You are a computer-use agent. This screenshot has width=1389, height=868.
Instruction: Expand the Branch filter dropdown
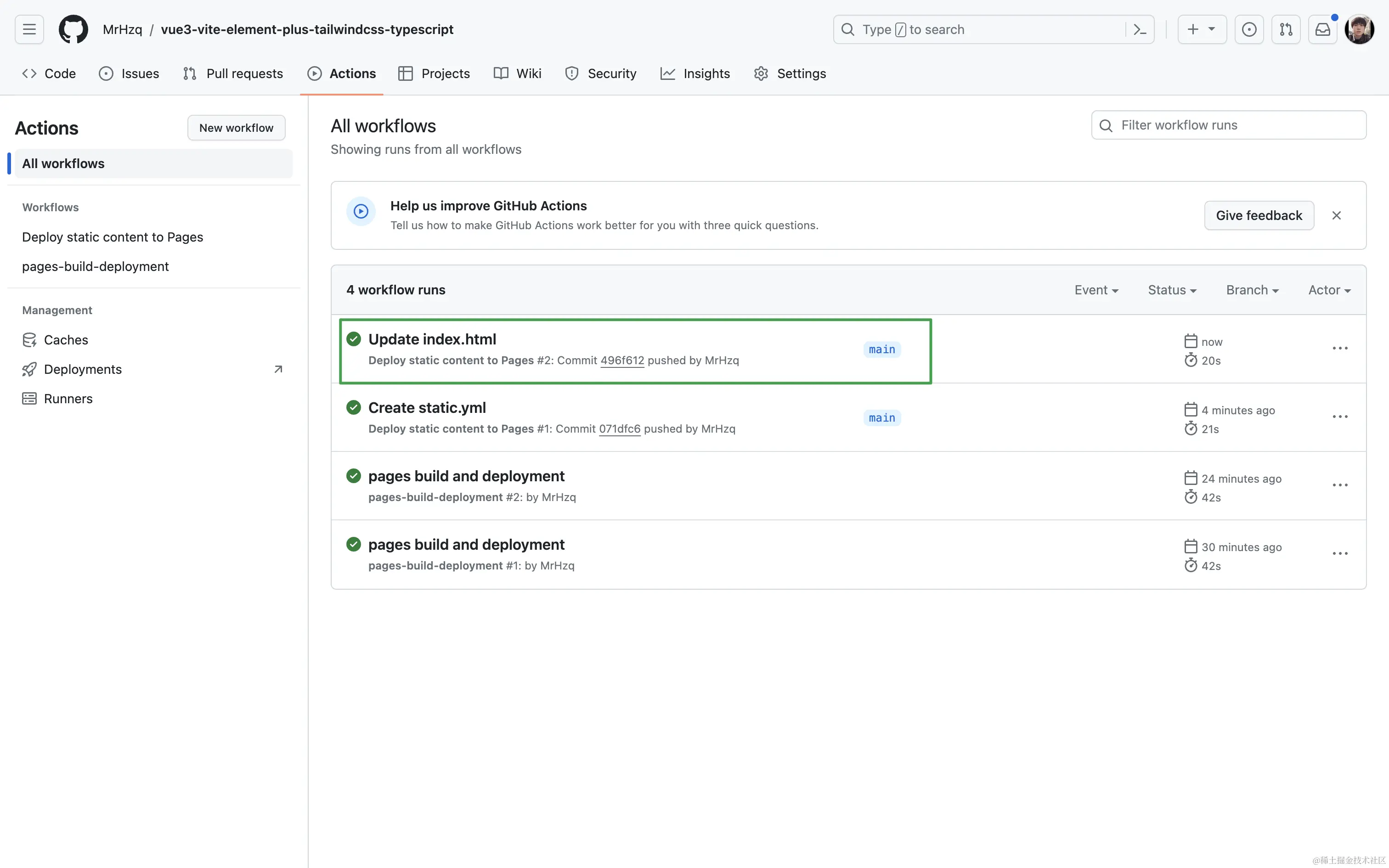tap(1253, 290)
